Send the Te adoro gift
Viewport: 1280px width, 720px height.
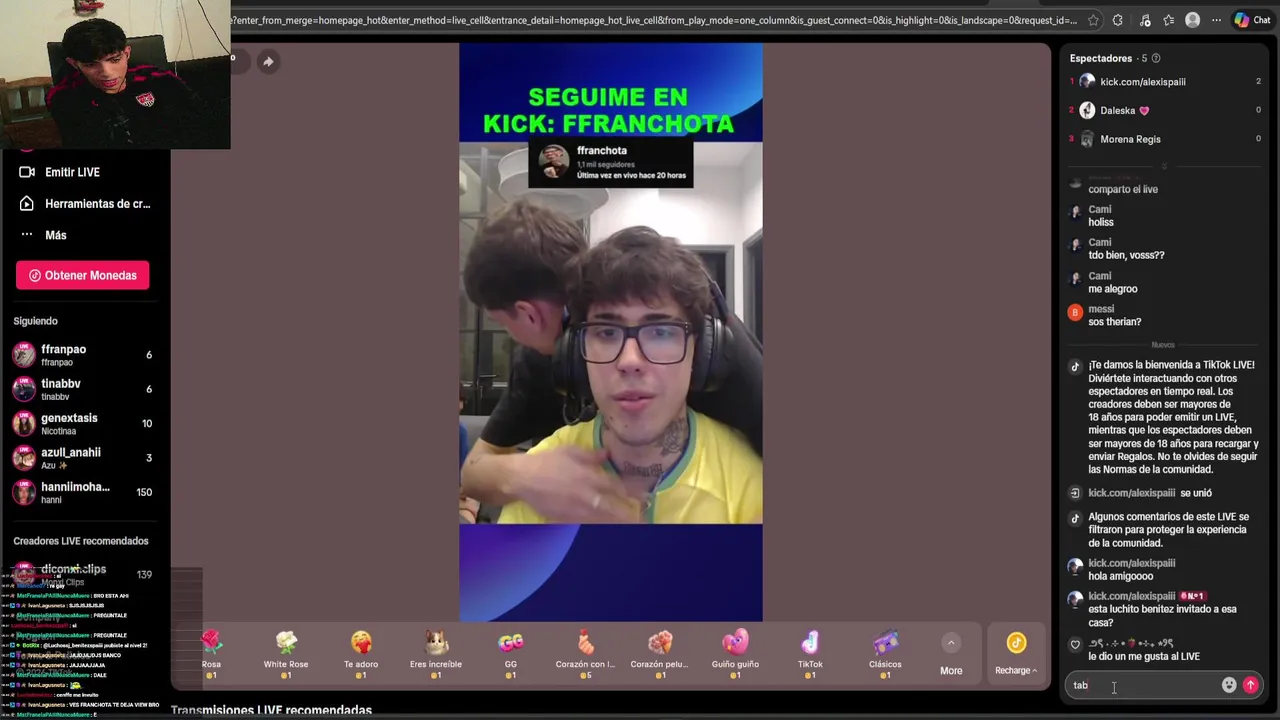point(361,655)
